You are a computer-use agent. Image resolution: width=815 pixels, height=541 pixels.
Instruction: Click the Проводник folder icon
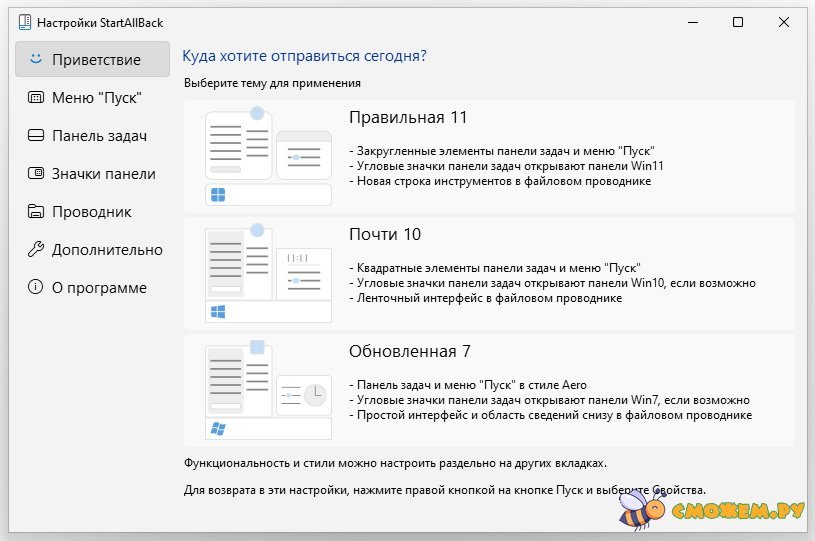point(36,211)
